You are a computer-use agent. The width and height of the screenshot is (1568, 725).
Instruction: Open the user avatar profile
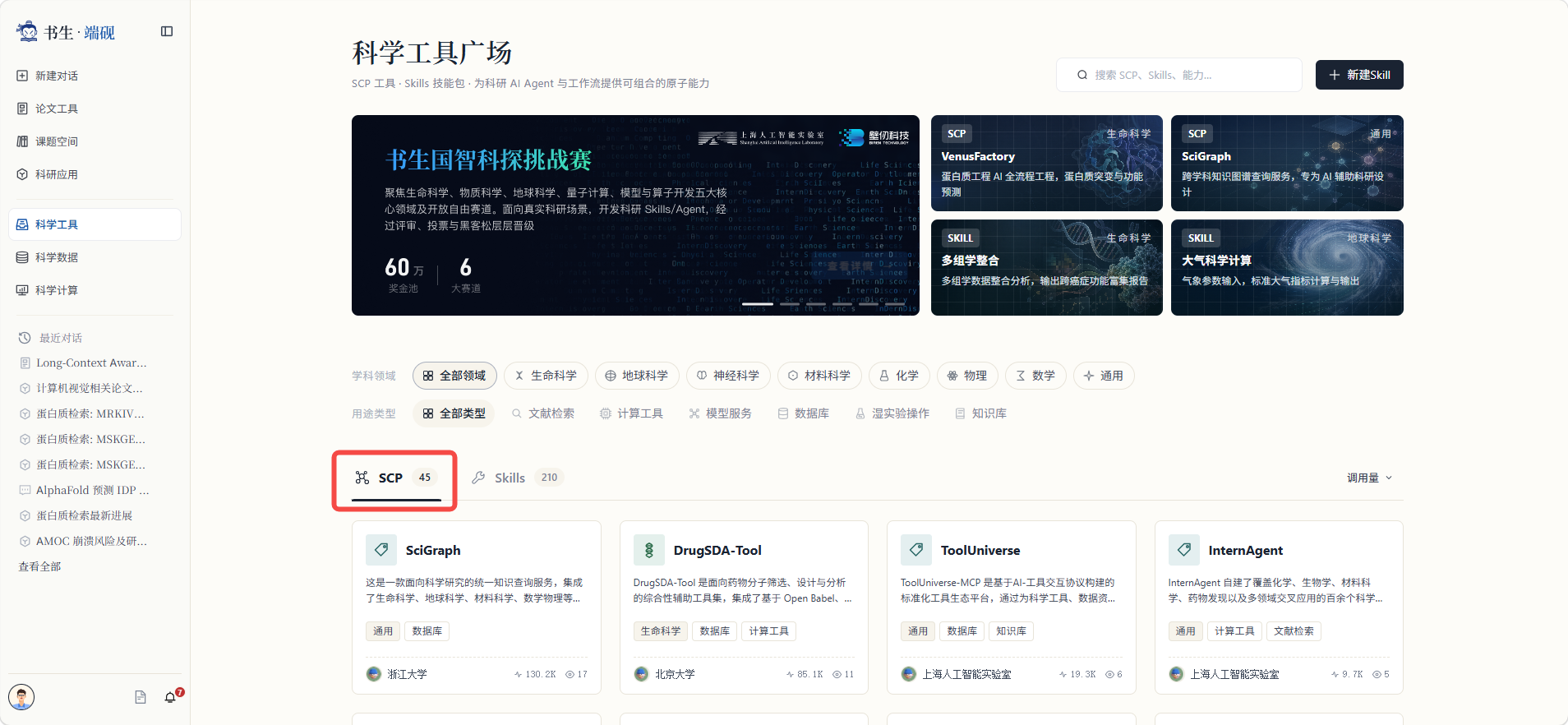click(x=21, y=697)
